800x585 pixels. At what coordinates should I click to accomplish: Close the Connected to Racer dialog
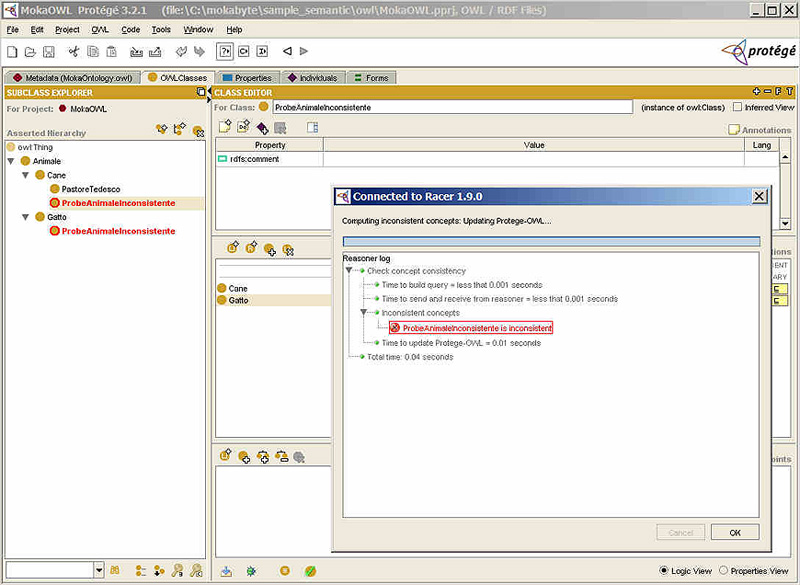pyautogui.click(x=759, y=196)
